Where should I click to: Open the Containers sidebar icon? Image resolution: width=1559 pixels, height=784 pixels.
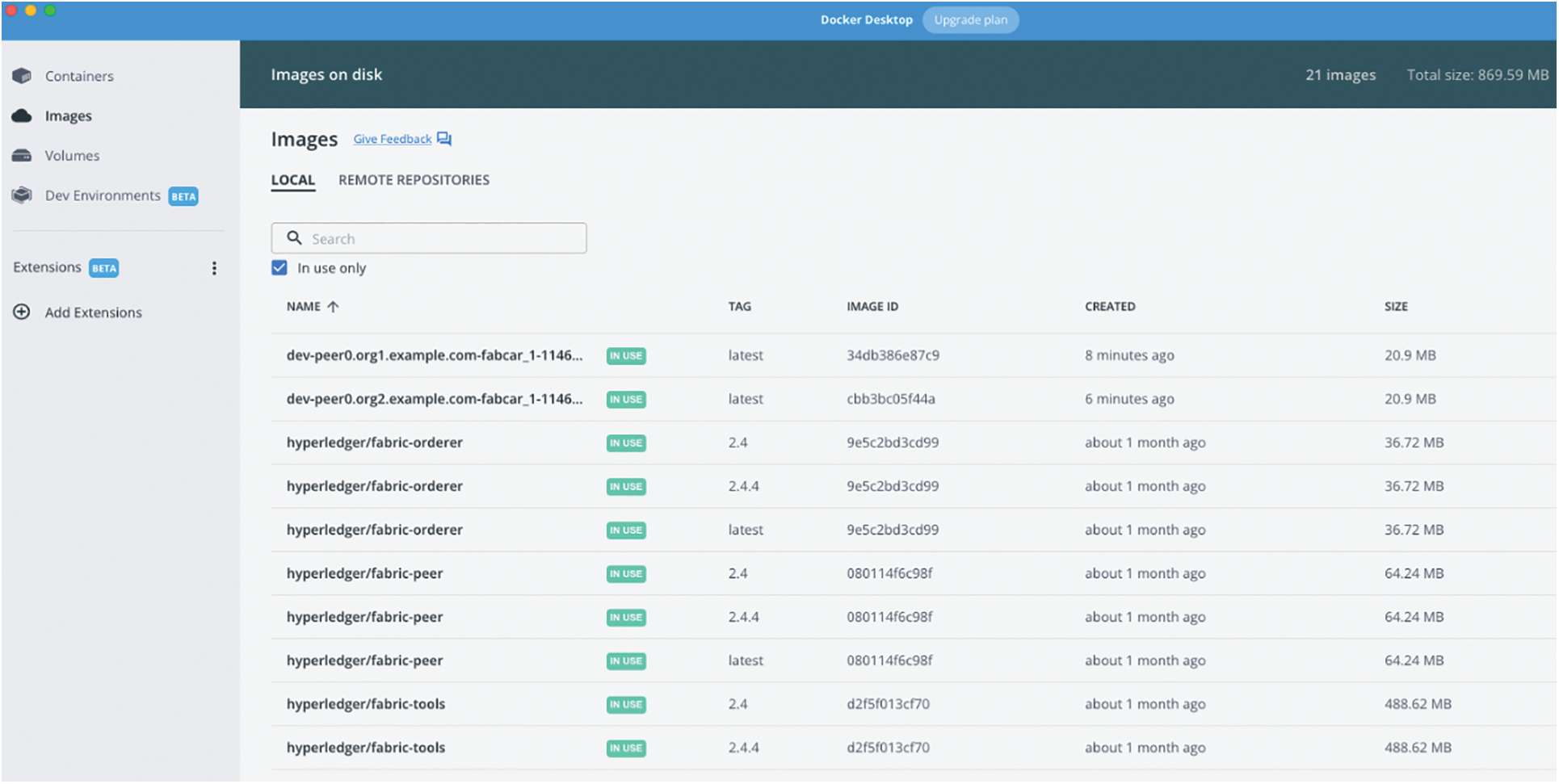22,76
